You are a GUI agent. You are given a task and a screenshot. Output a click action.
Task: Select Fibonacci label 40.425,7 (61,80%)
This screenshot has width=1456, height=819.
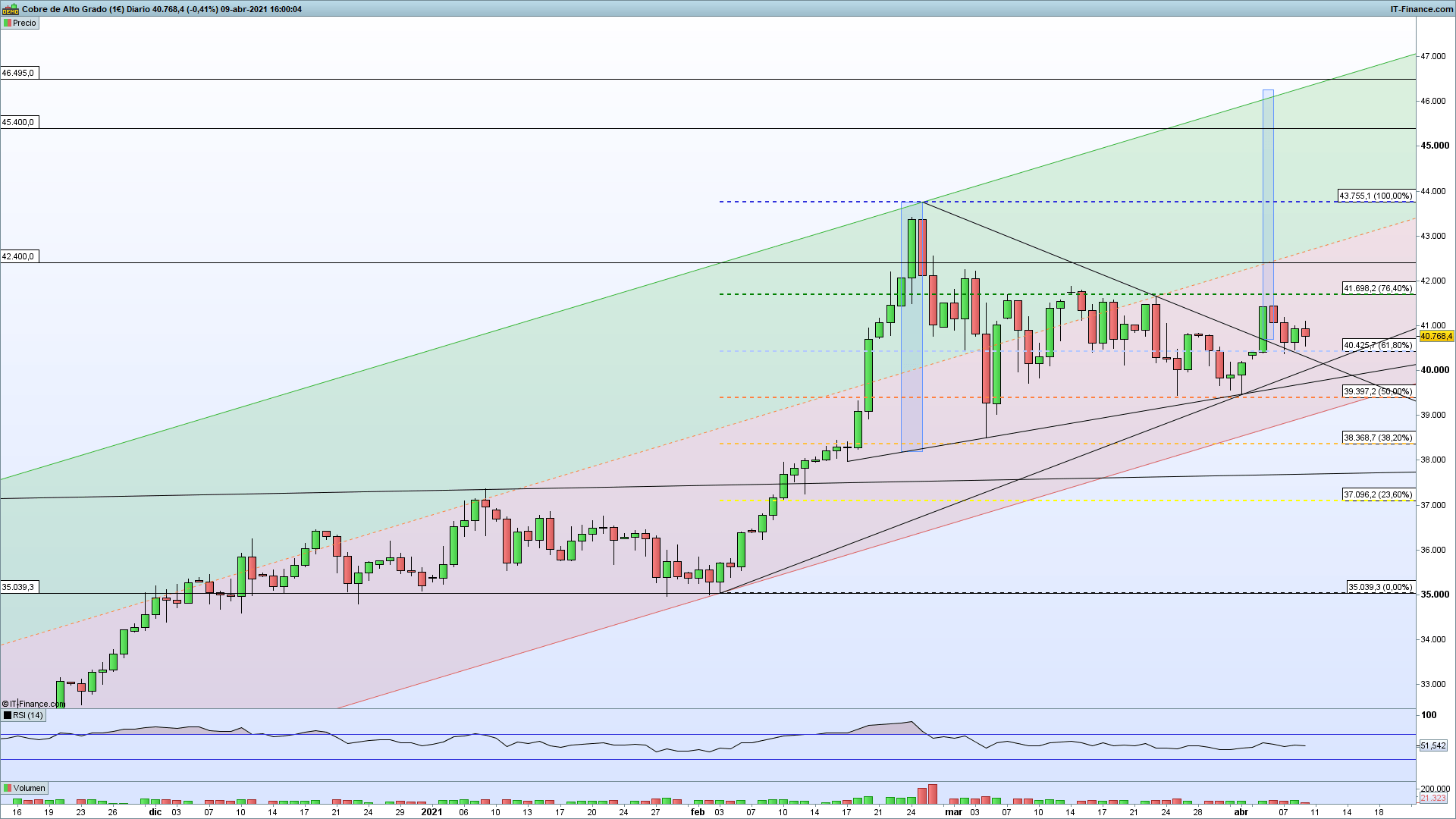pos(1378,345)
